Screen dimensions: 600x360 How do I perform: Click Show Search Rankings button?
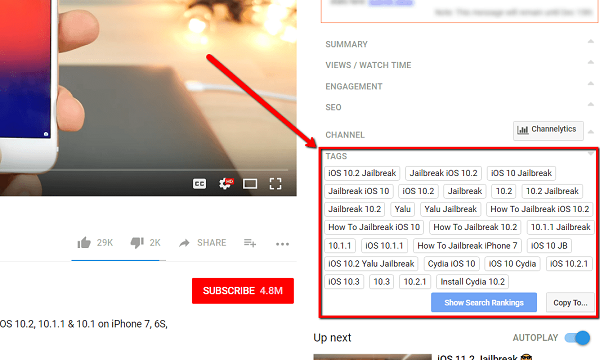pos(484,303)
